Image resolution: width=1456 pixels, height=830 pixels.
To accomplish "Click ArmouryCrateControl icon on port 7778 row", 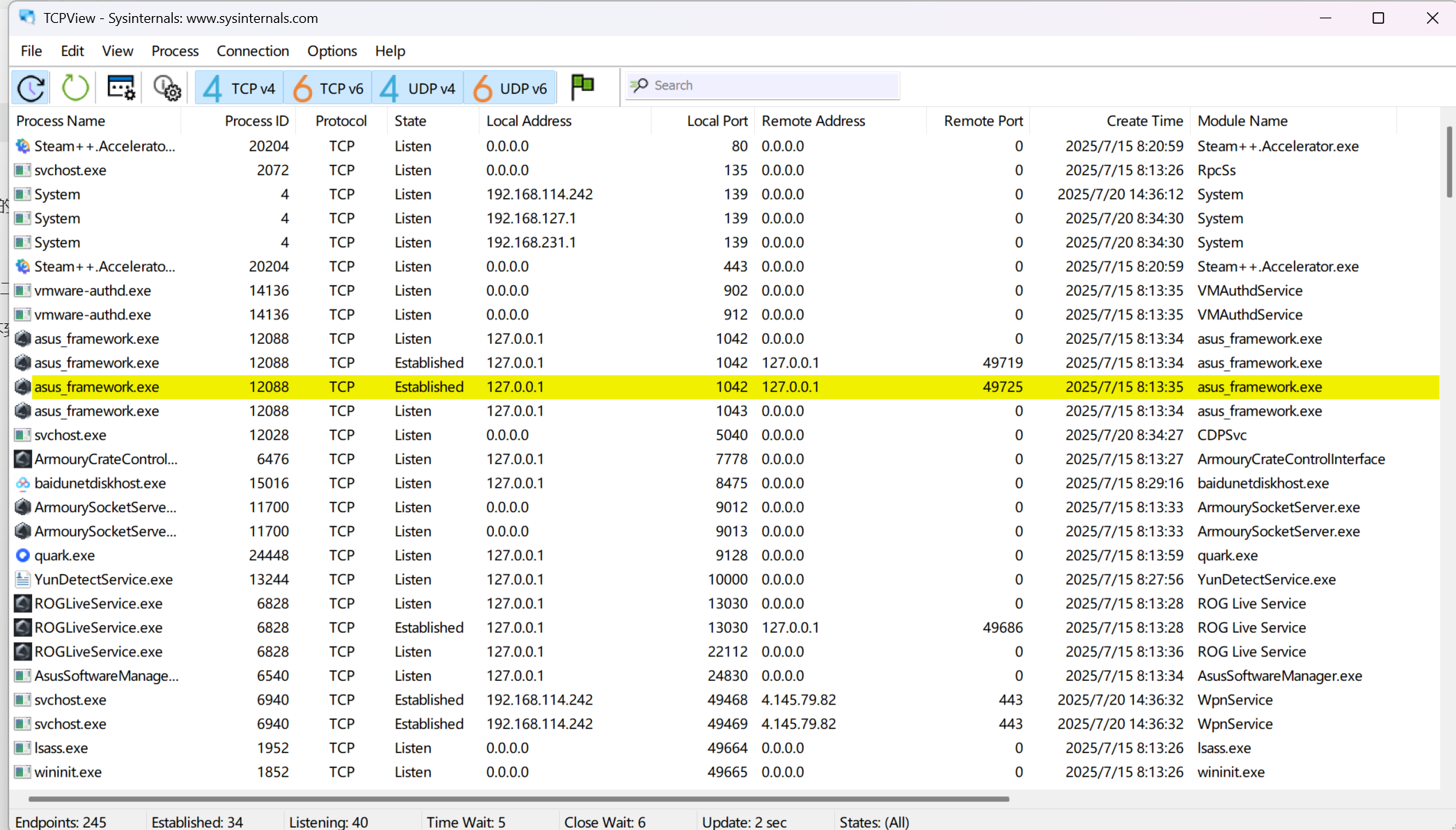I will (23, 459).
